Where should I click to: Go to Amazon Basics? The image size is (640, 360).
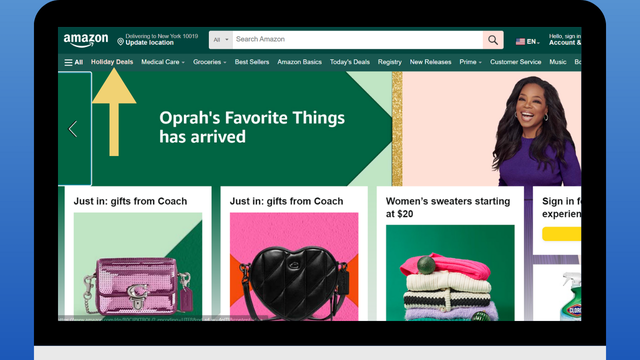[300, 62]
